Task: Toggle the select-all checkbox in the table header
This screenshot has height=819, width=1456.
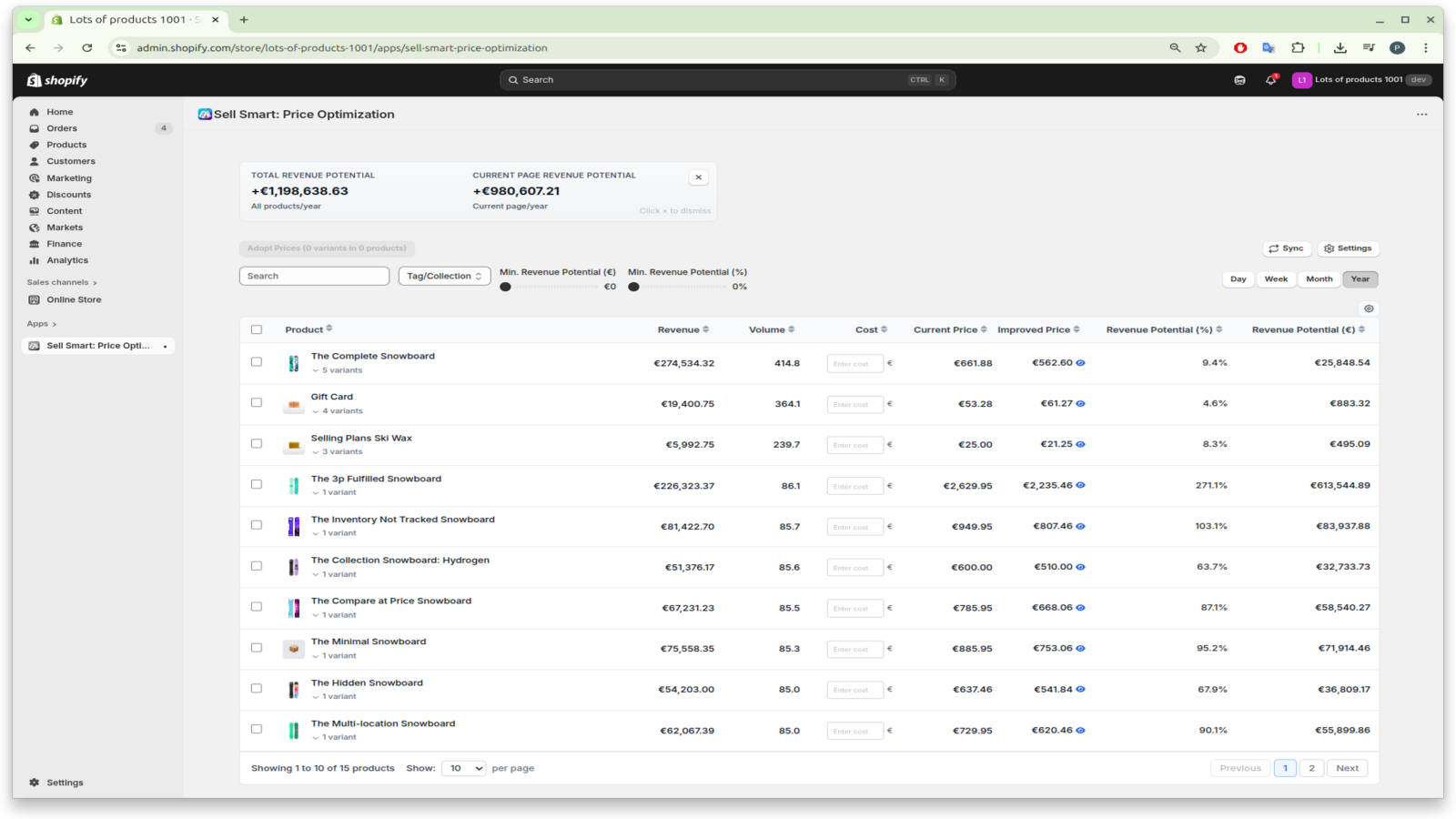Action: coord(256,329)
